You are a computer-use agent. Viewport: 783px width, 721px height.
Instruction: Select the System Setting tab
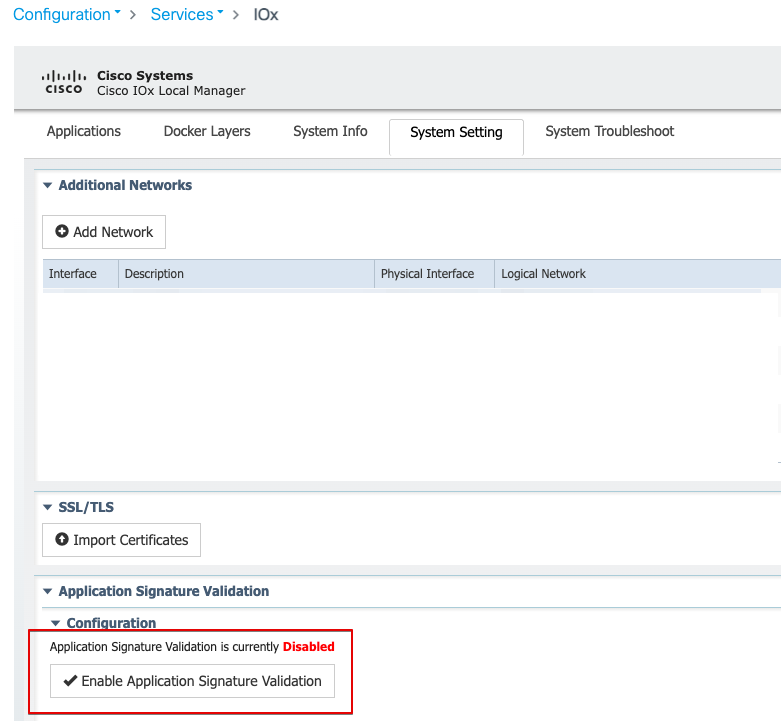point(456,132)
